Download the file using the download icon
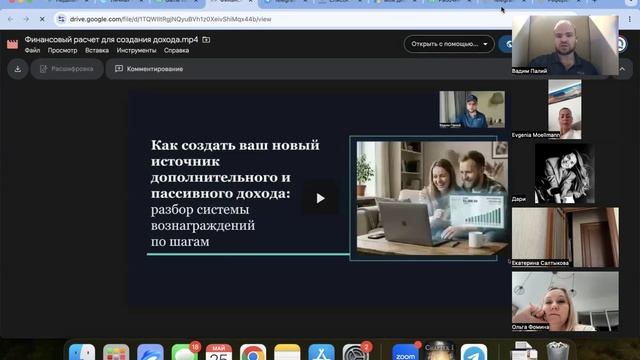This screenshot has width=640, height=360. pyautogui.click(x=18, y=69)
